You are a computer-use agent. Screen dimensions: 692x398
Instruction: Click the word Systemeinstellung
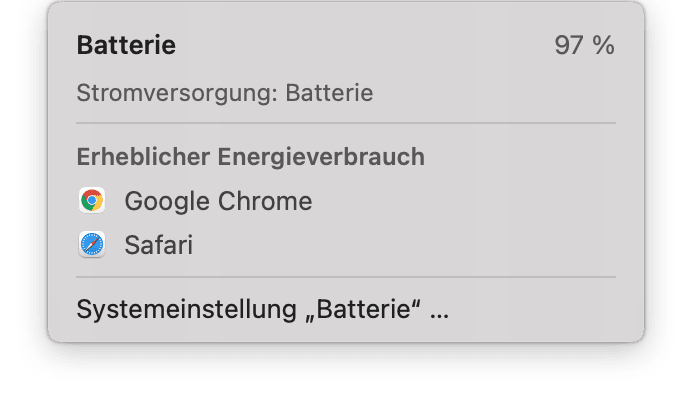tap(187, 309)
